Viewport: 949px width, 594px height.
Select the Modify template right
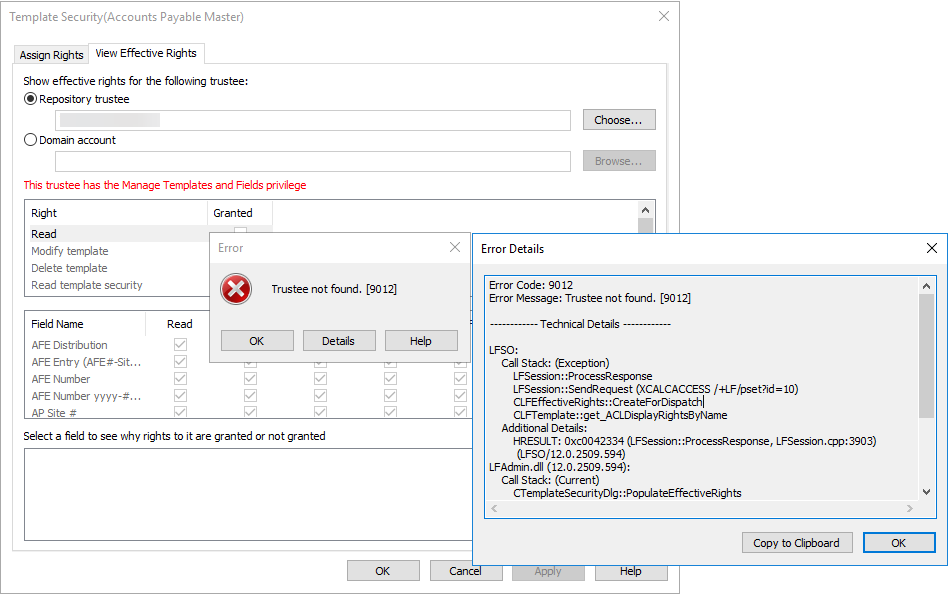point(70,251)
